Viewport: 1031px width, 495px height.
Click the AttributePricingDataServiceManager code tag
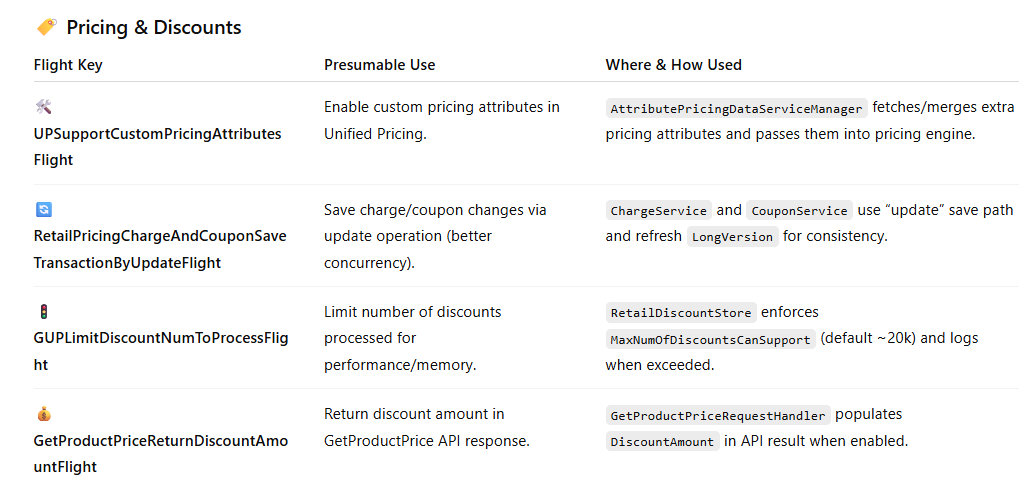click(x=736, y=108)
